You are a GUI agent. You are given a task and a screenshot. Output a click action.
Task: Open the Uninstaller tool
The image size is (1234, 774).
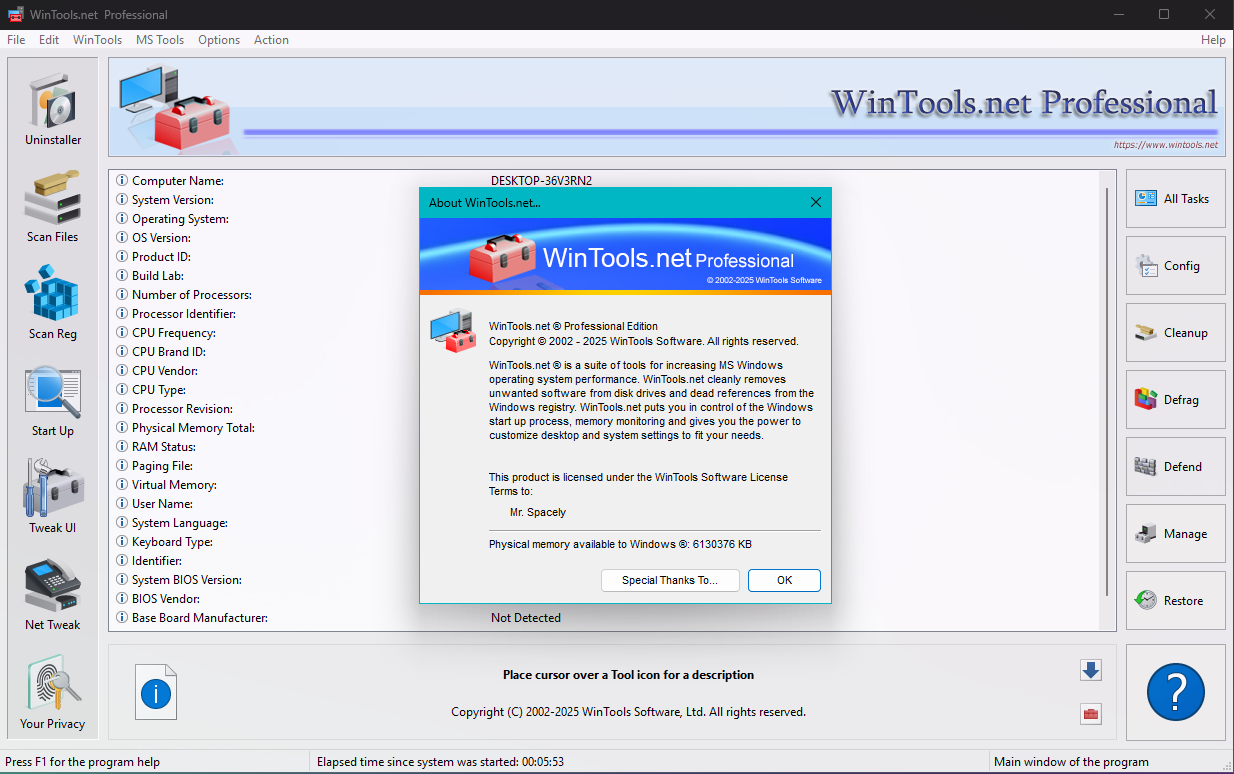[x=53, y=108]
